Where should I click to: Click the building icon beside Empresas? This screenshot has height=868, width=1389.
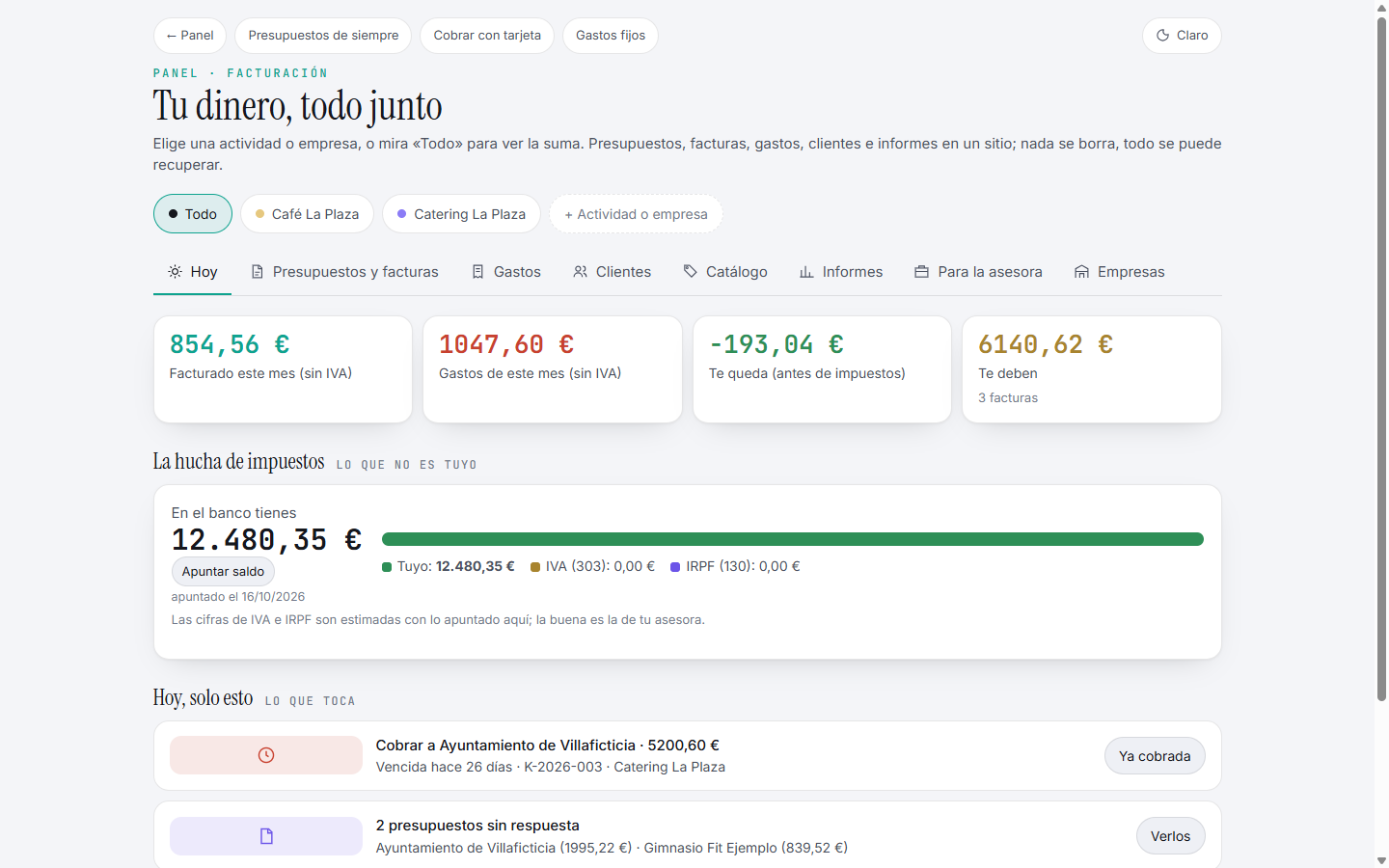tap(1082, 272)
